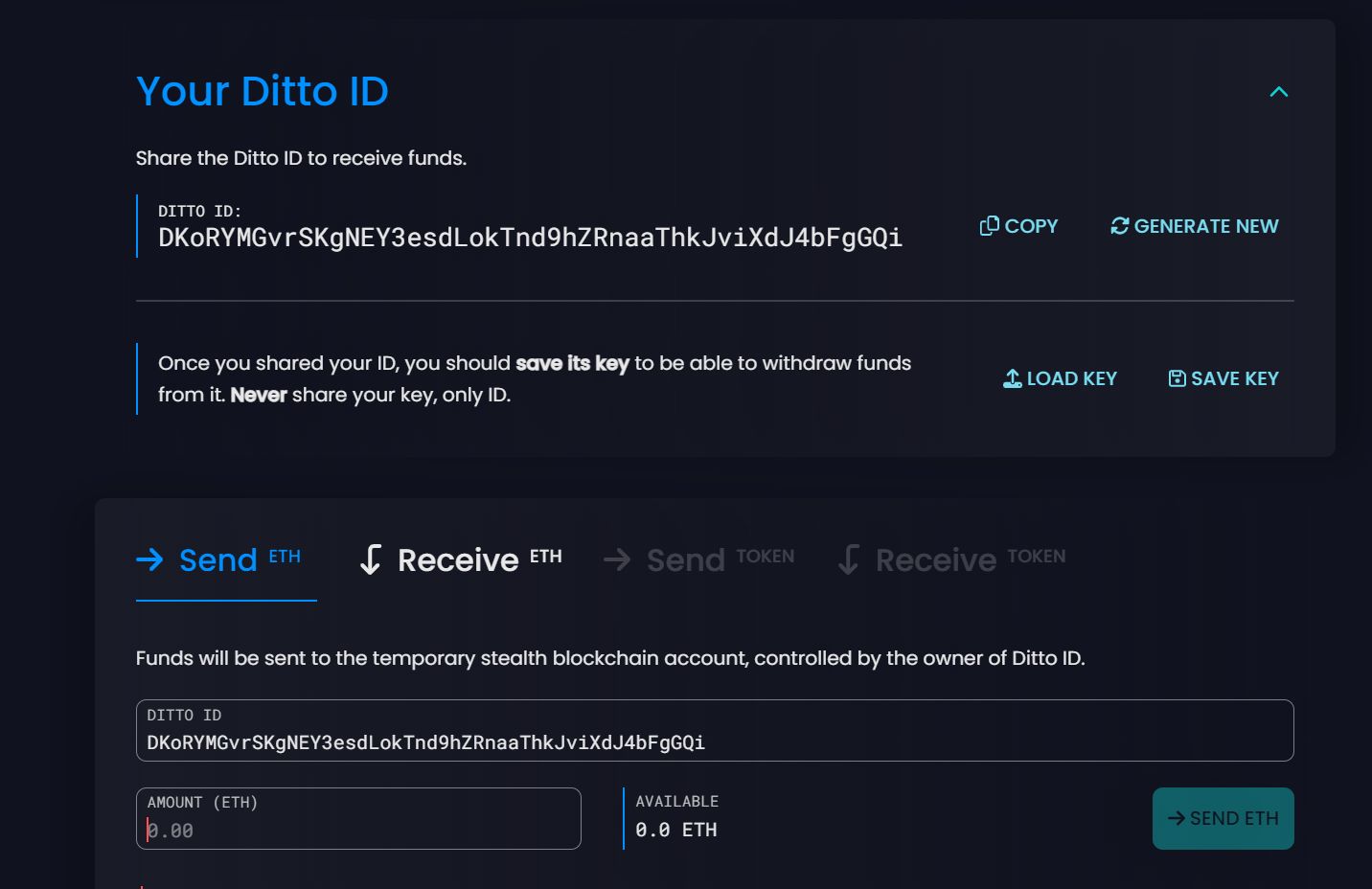Generate a new Ditto ID
Image resolution: width=1372 pixels, height=889 pixels.
coord(1194,226)
